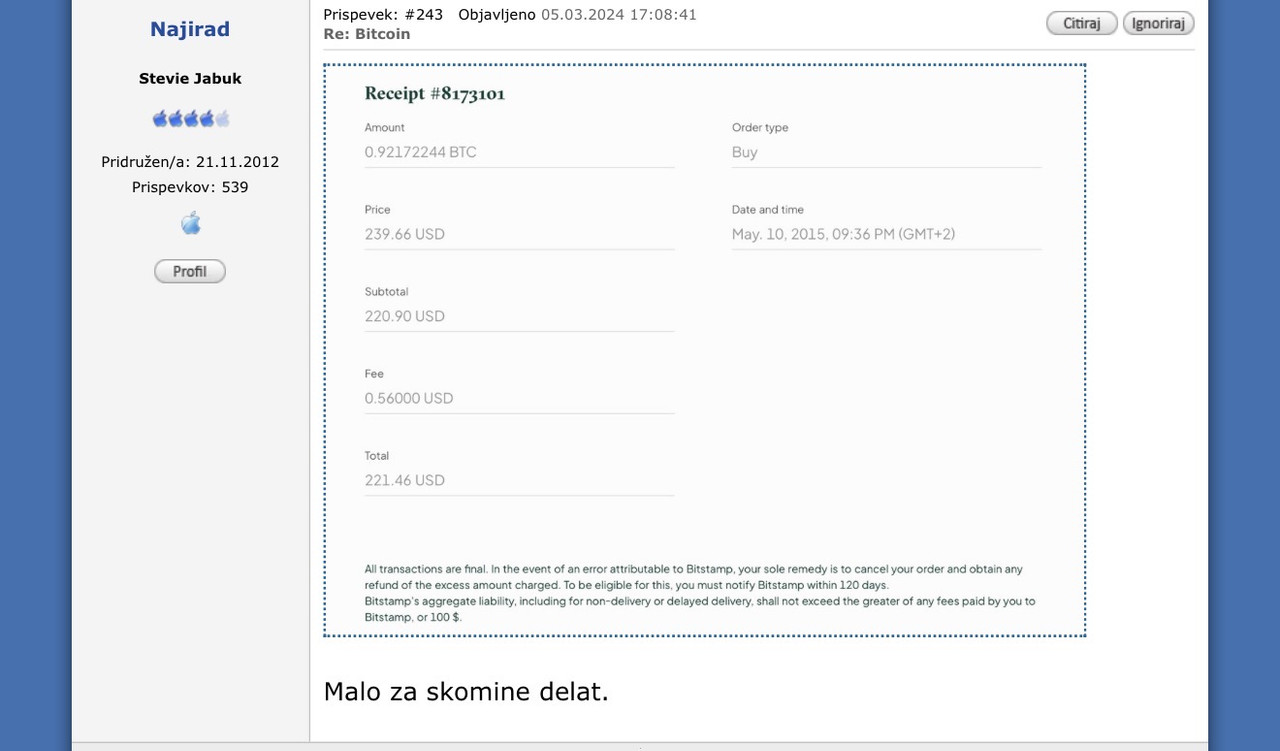Click the Re: Bitcoin post title
1280x751 pixels.
click(367, 34)
